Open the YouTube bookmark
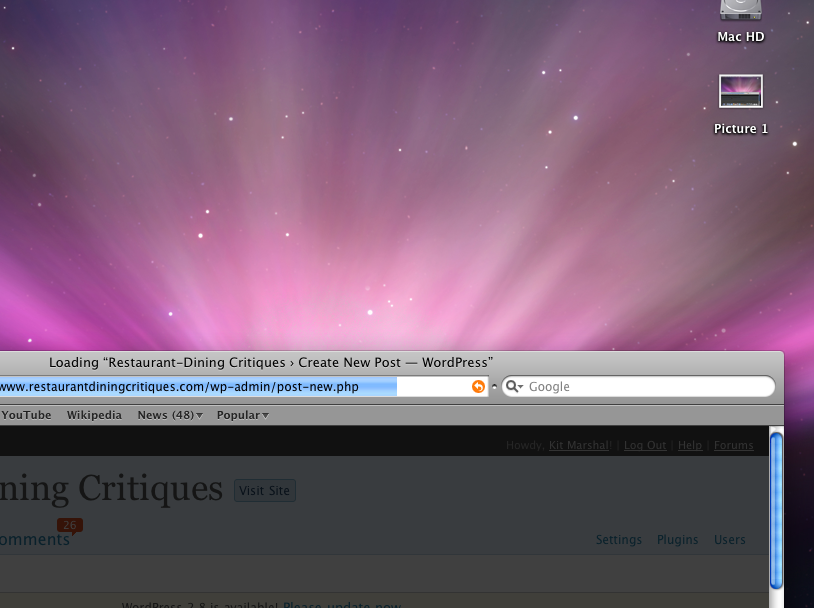 (26, 415)
